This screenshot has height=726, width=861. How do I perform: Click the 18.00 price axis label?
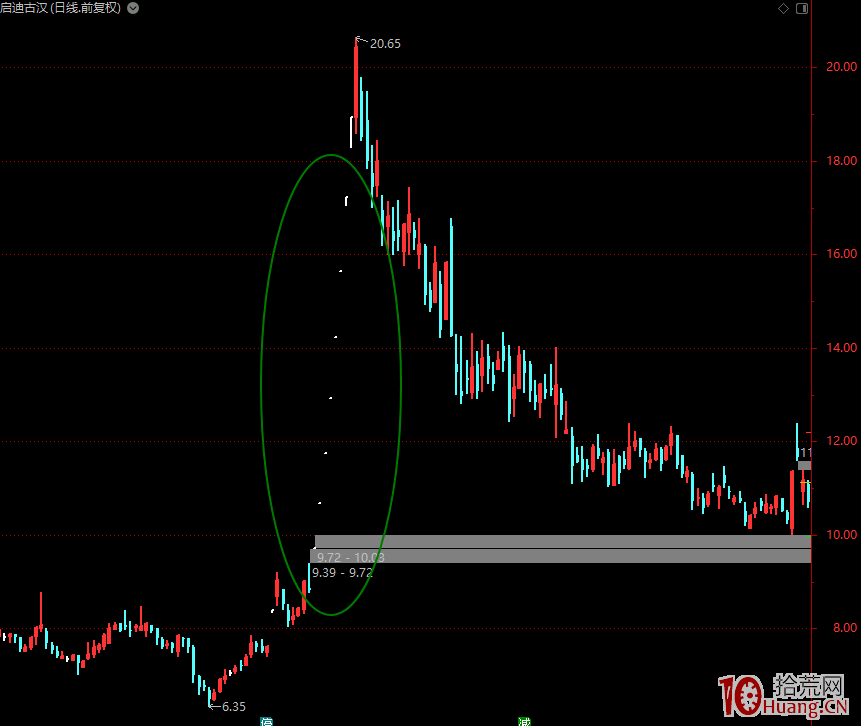[x=841, y=161]
